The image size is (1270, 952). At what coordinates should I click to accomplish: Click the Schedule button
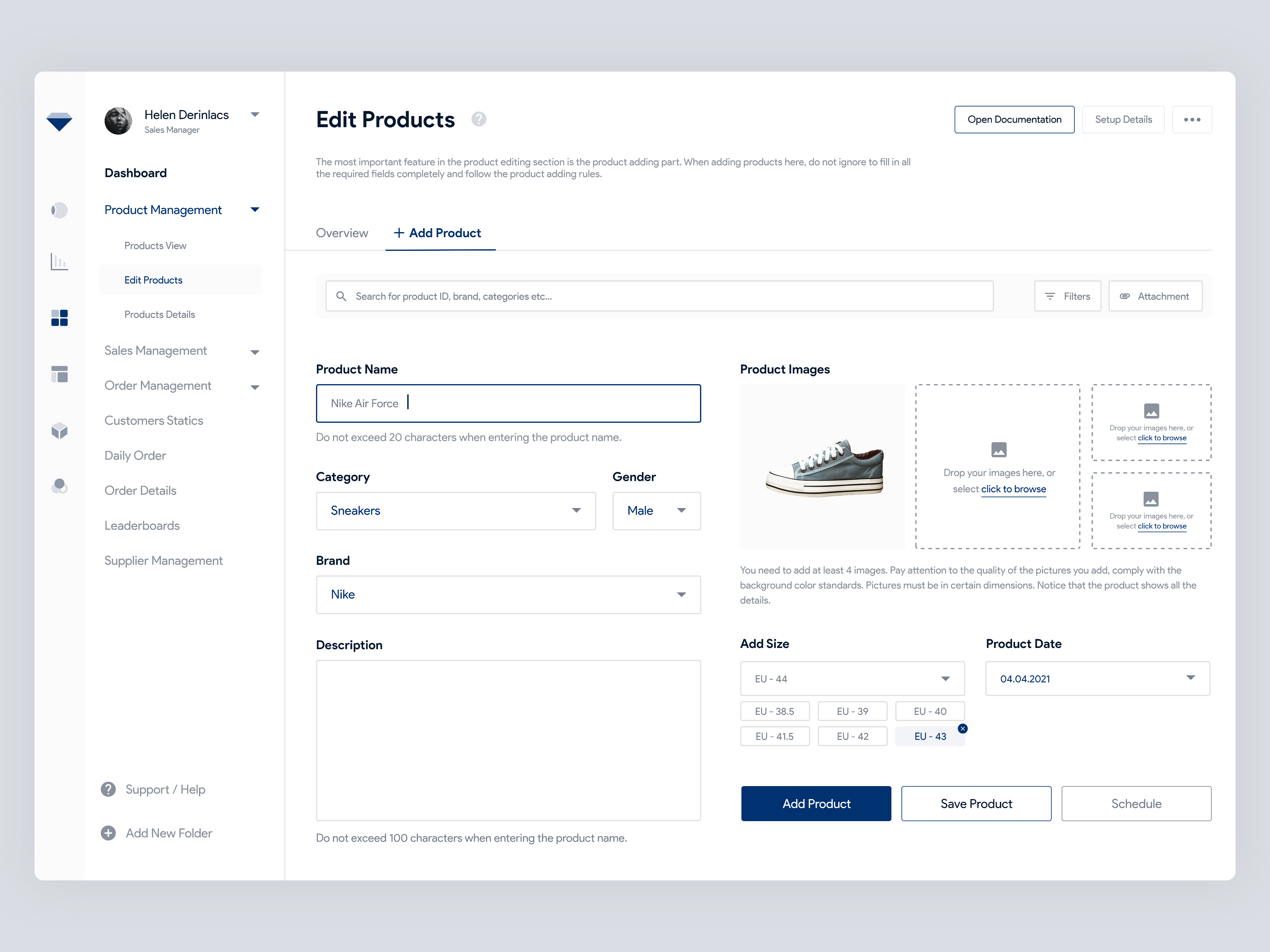pyautogui.click(x=1136, y=803)
